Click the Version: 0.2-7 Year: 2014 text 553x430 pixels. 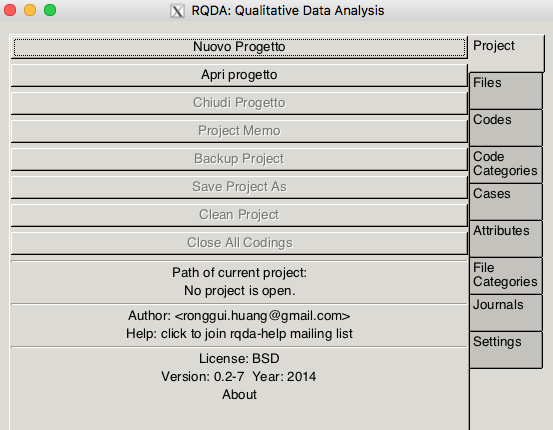pos(239,376)
